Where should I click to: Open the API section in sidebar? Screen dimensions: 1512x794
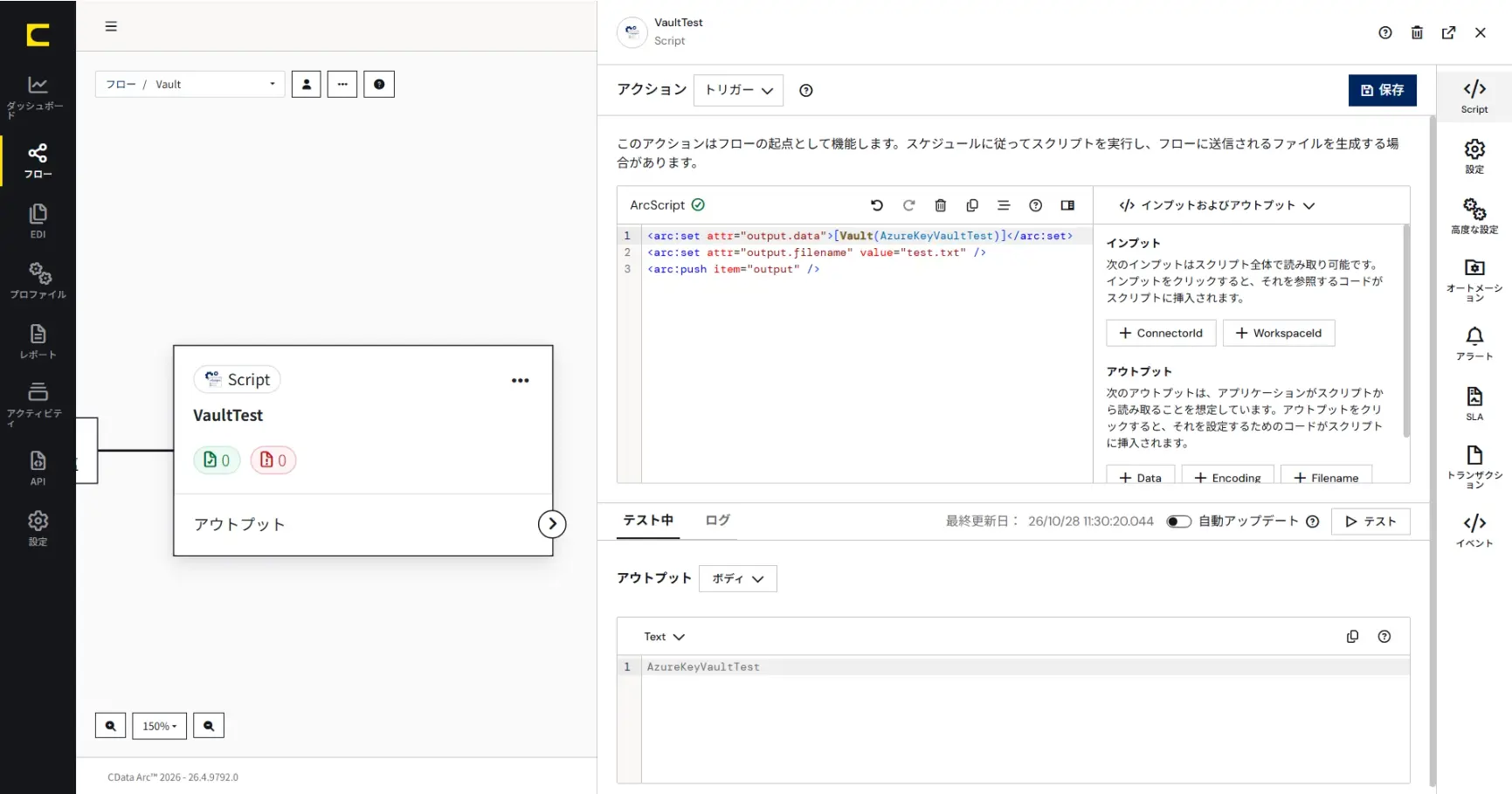(38, 468)
